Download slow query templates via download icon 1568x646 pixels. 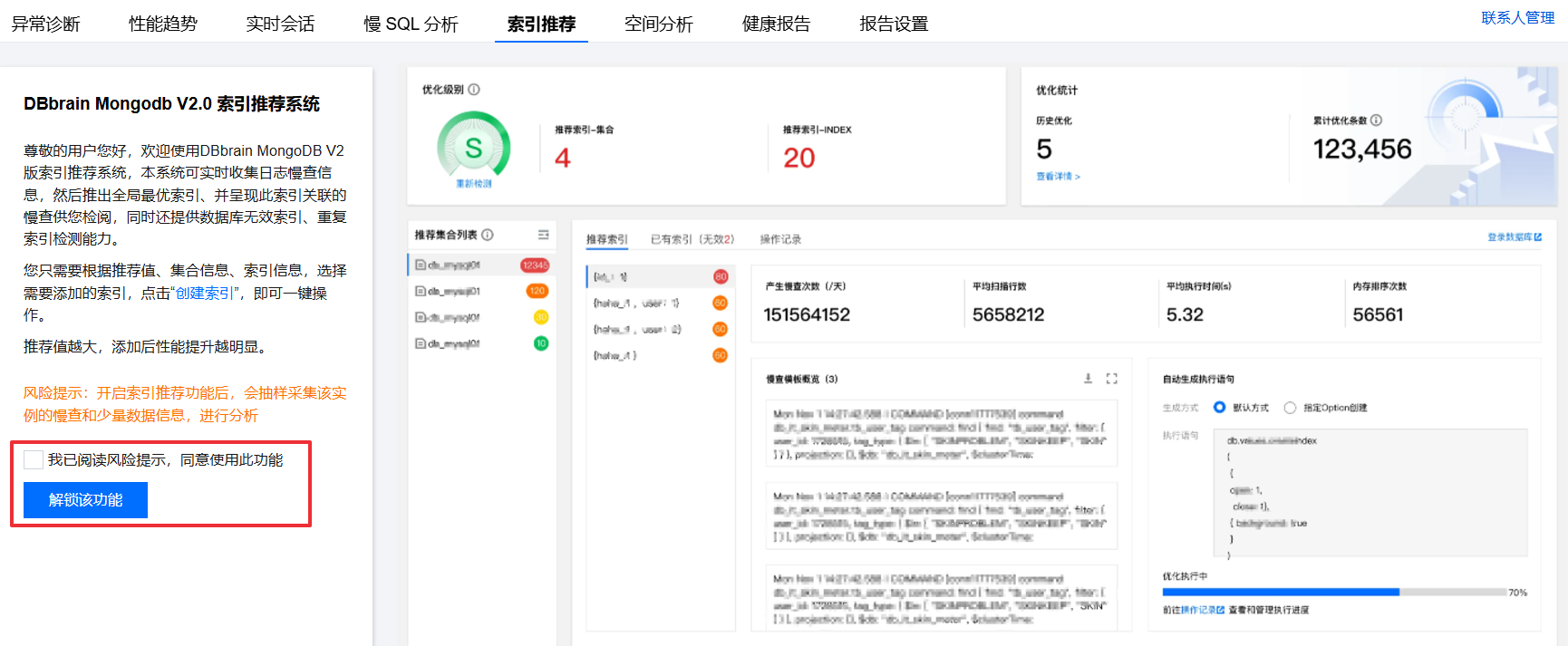point(1088,379)
